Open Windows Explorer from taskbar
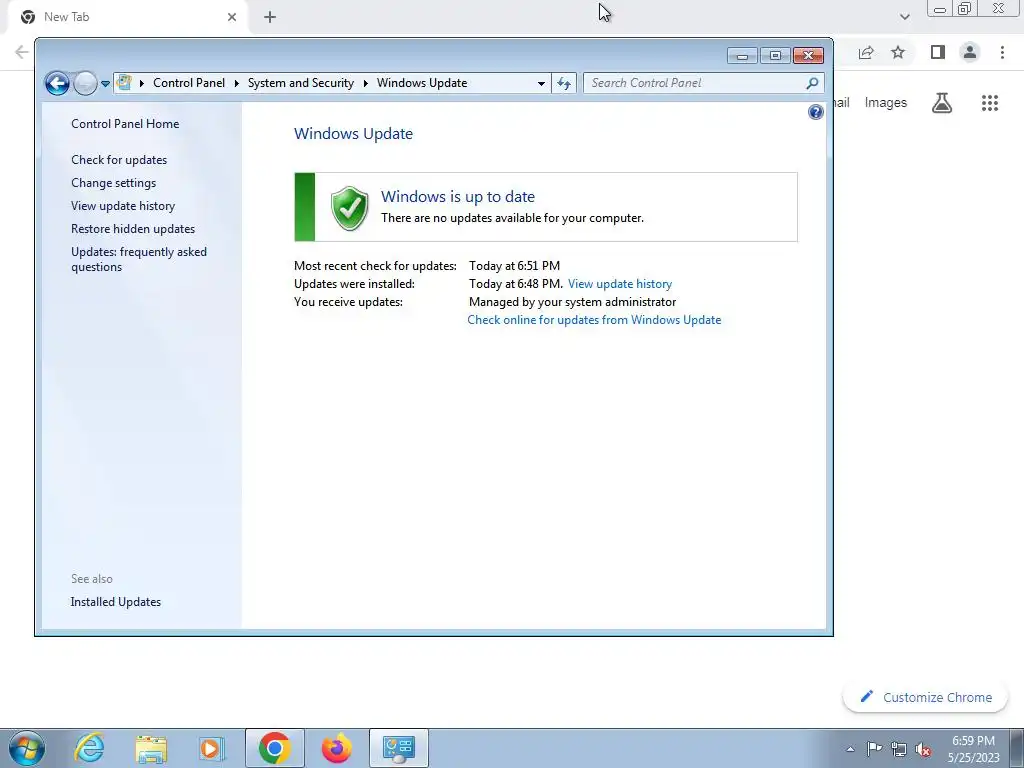This screenshot has width=1024, height=768. (x=151, y=748)
